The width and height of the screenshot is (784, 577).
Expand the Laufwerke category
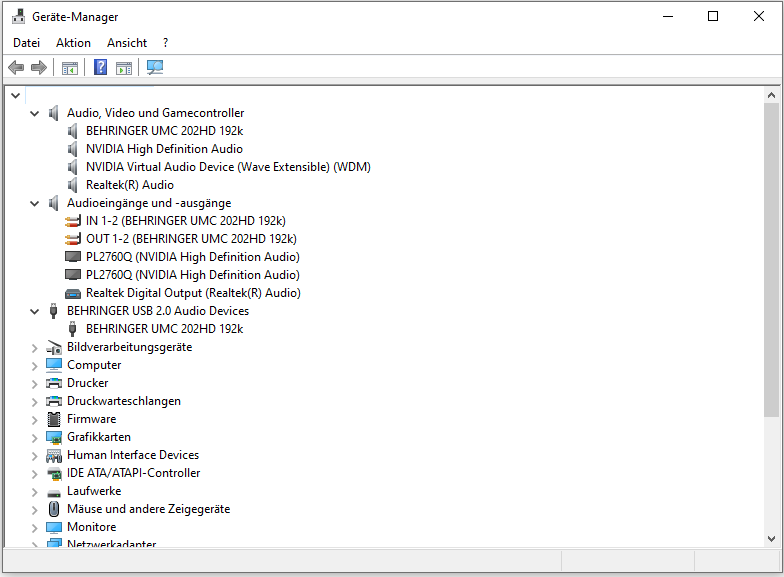tap(34, 492)
